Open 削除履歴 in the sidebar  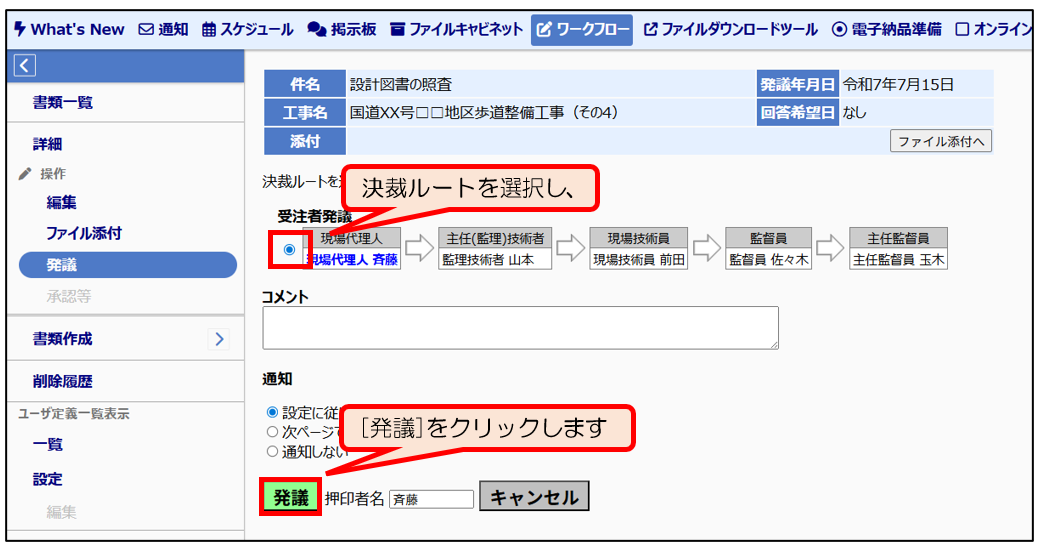pos(63,381)
